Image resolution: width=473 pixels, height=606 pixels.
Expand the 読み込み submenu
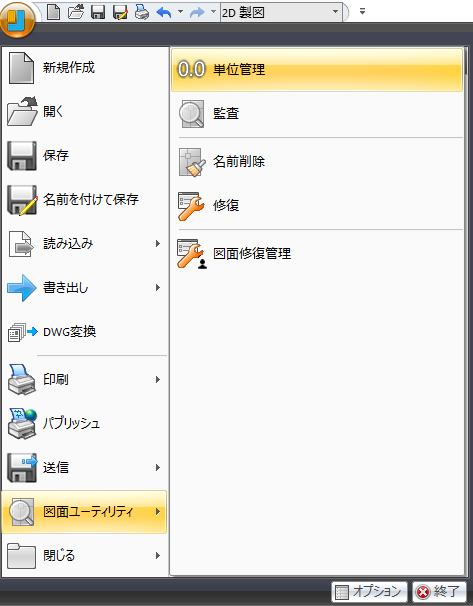[x=84, y=243]
